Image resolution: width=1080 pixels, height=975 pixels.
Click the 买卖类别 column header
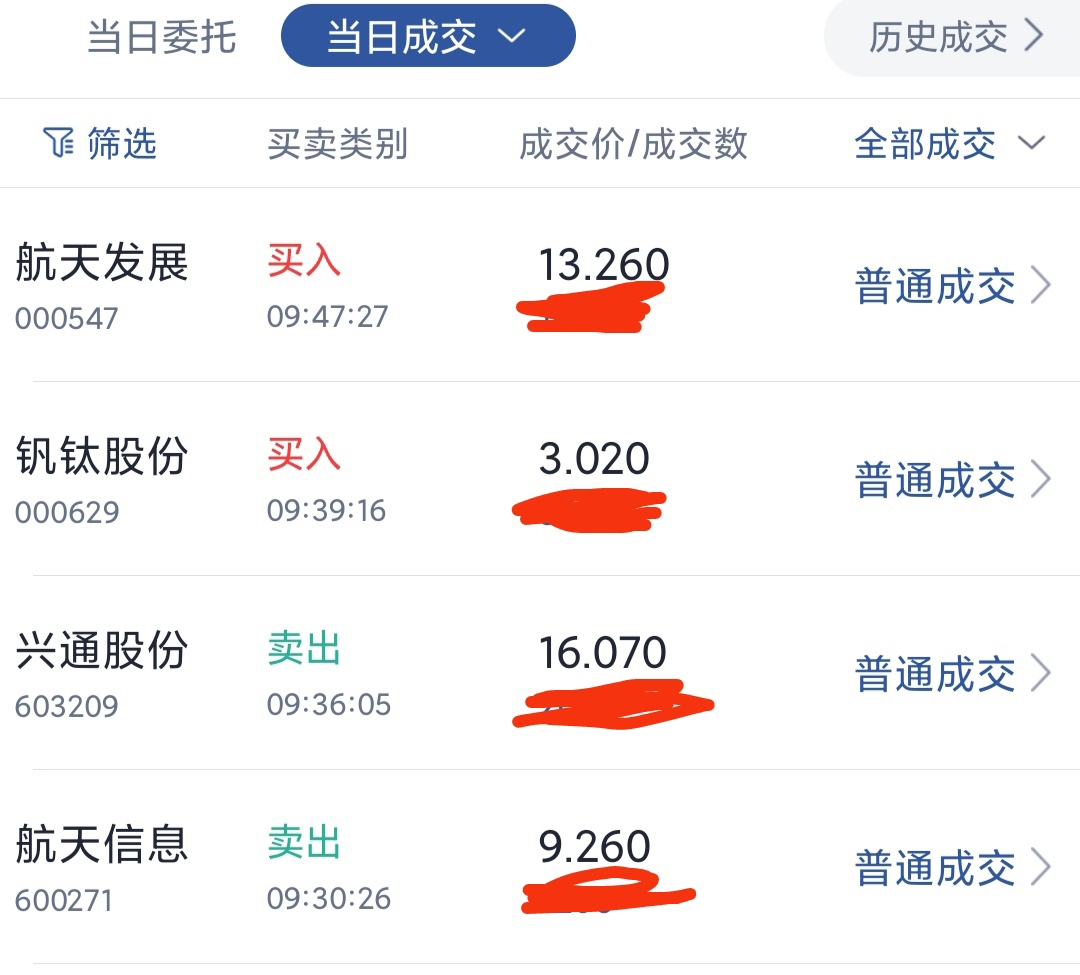[x=338, y=144]
